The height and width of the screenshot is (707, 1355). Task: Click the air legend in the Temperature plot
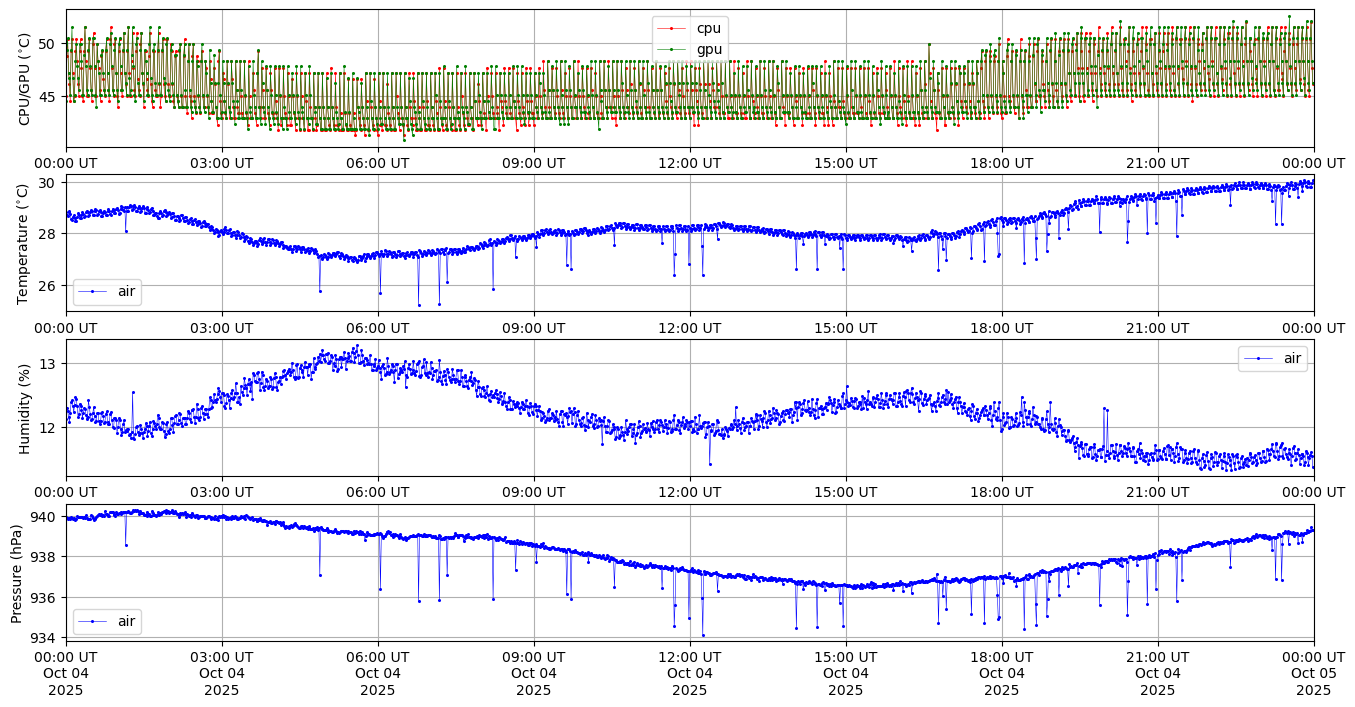click(107, 292)
